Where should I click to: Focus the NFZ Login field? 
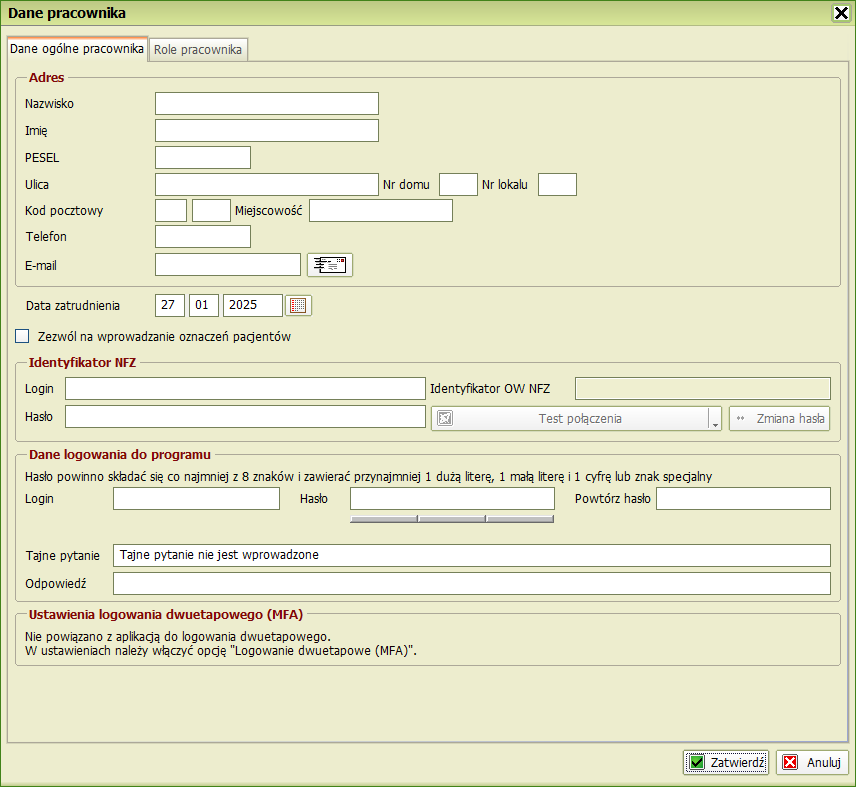point(245,389)
